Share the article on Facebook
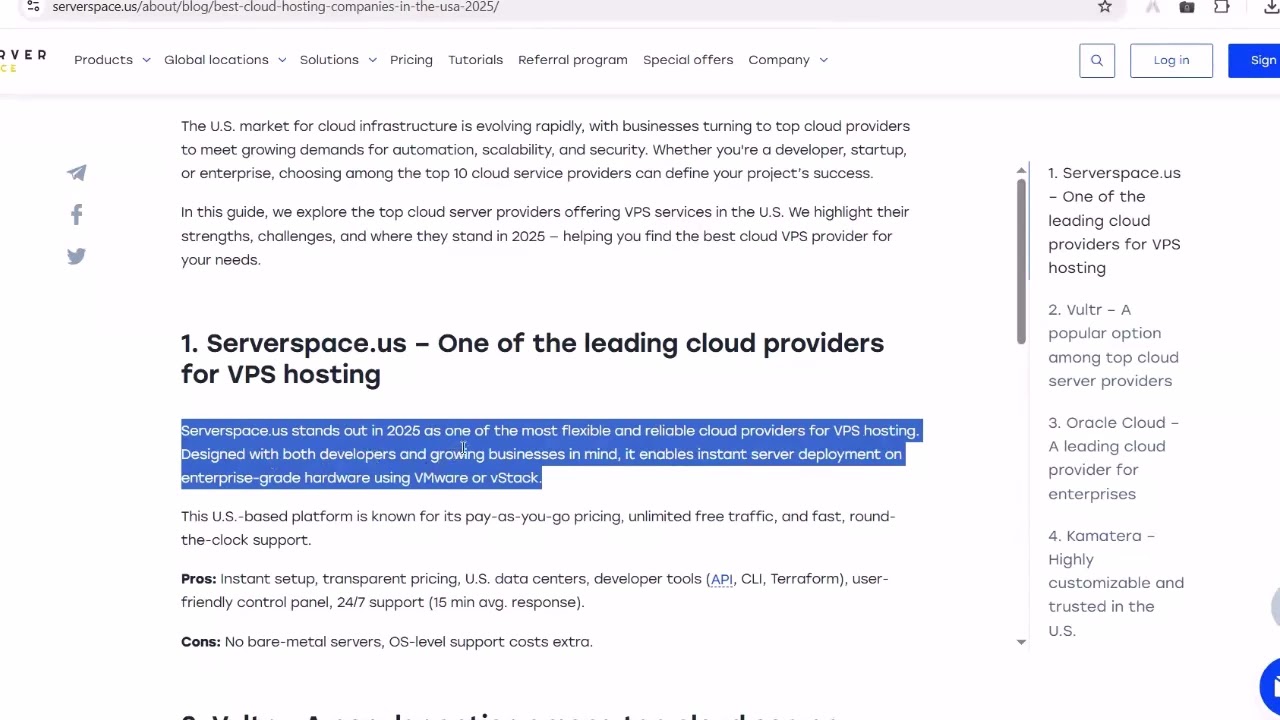This screenshot has width=1280, height=720. pos(77,214)
